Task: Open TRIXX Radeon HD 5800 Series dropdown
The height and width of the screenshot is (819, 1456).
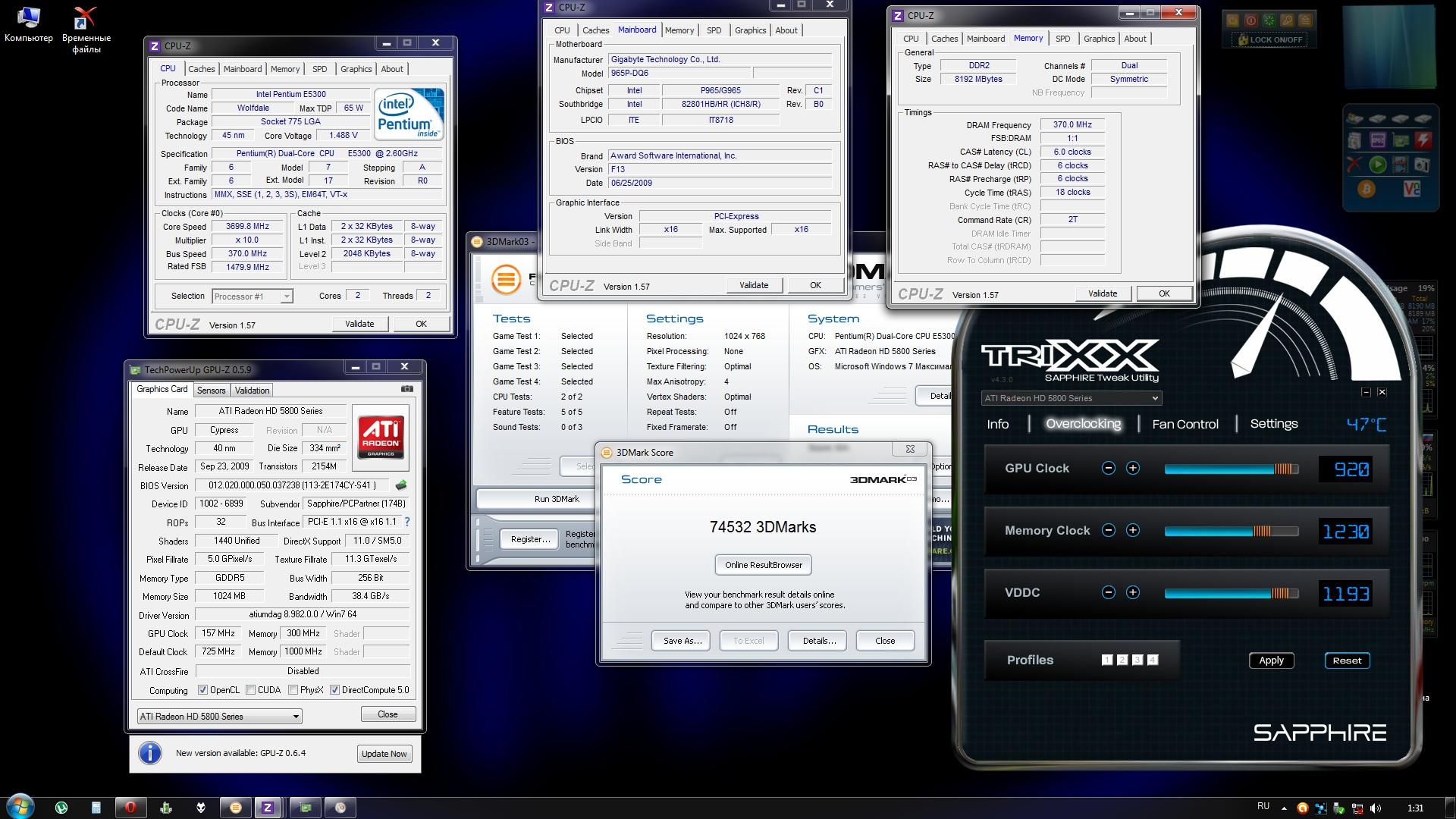Action: pos(1071,398)
